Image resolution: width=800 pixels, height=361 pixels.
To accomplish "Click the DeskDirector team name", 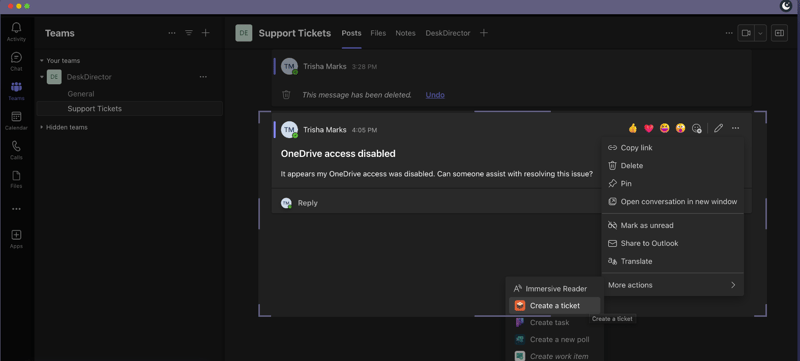I will (89, 77).
